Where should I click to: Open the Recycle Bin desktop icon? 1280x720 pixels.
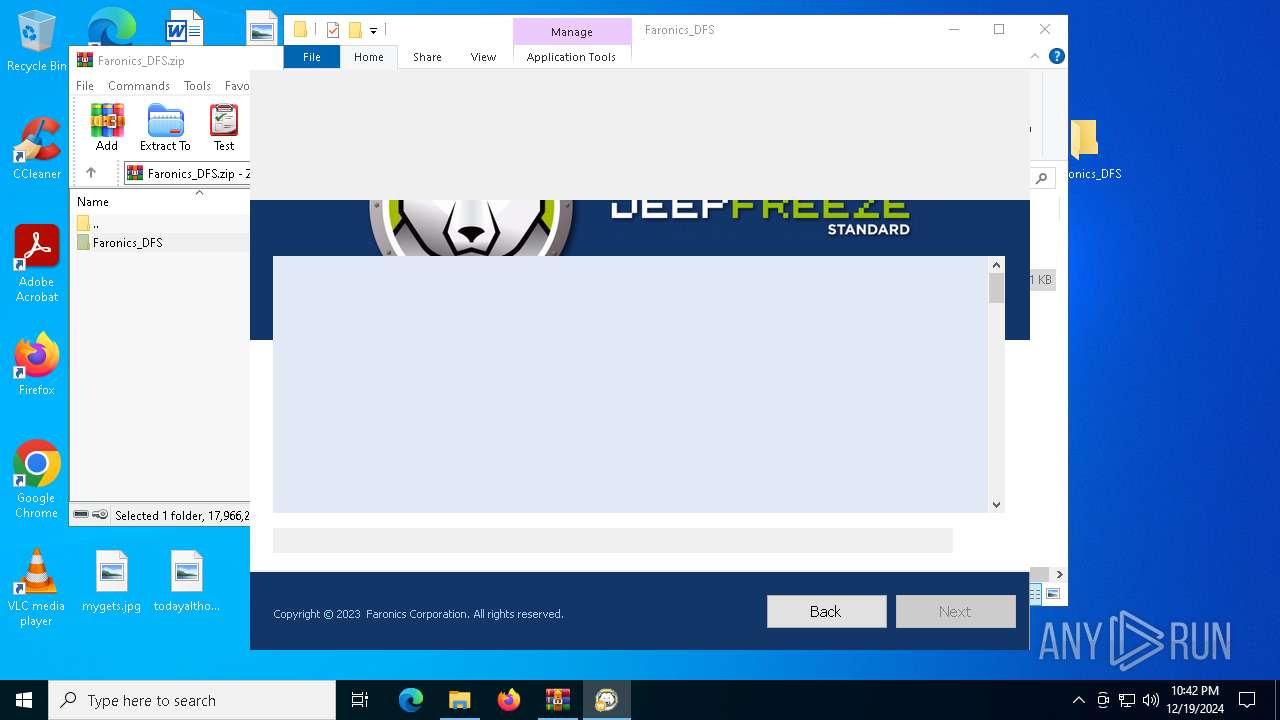pyautogui.click(x=37, y=42)
